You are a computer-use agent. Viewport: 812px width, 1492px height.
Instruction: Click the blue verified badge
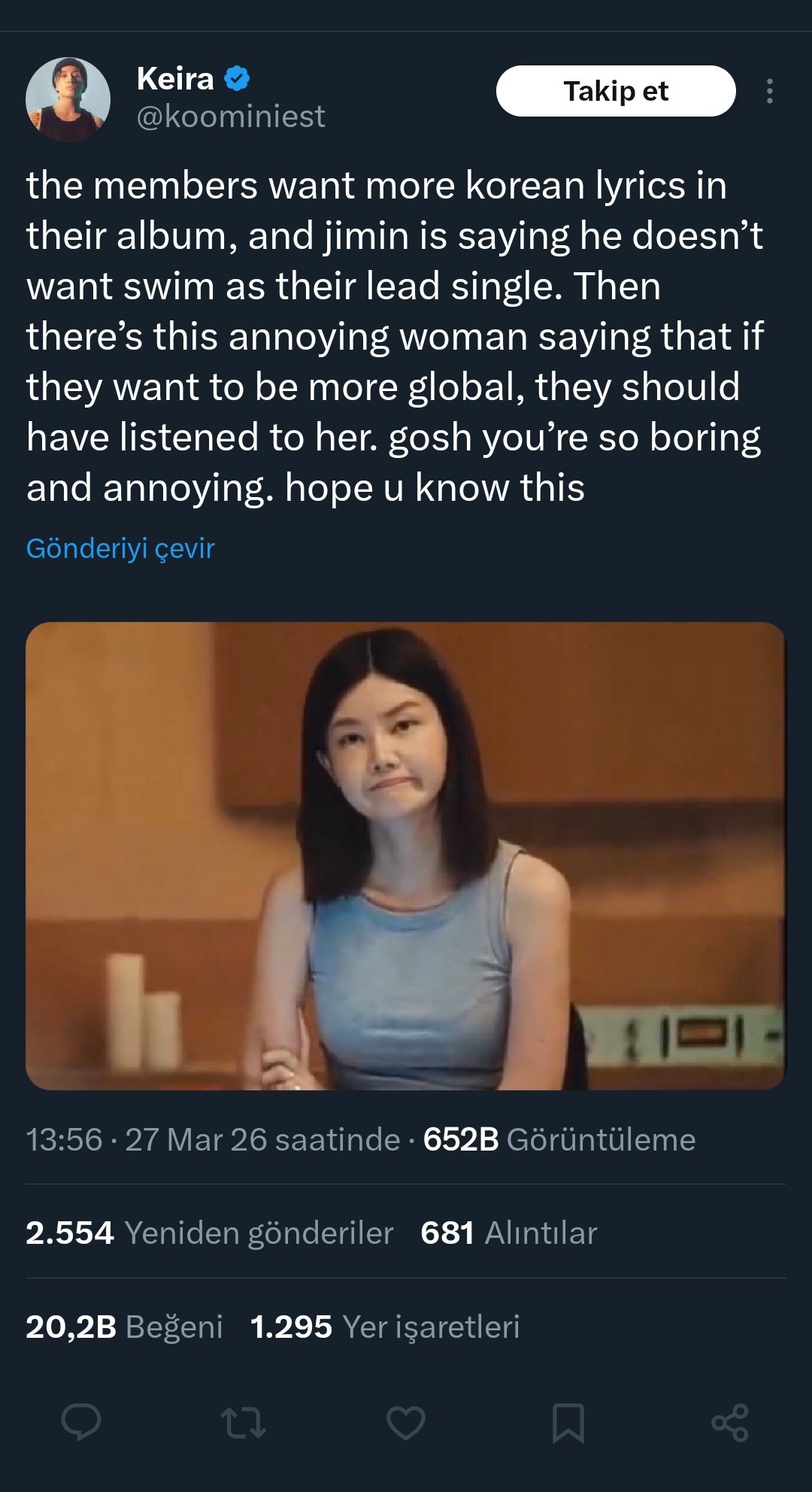click(238, 78)
